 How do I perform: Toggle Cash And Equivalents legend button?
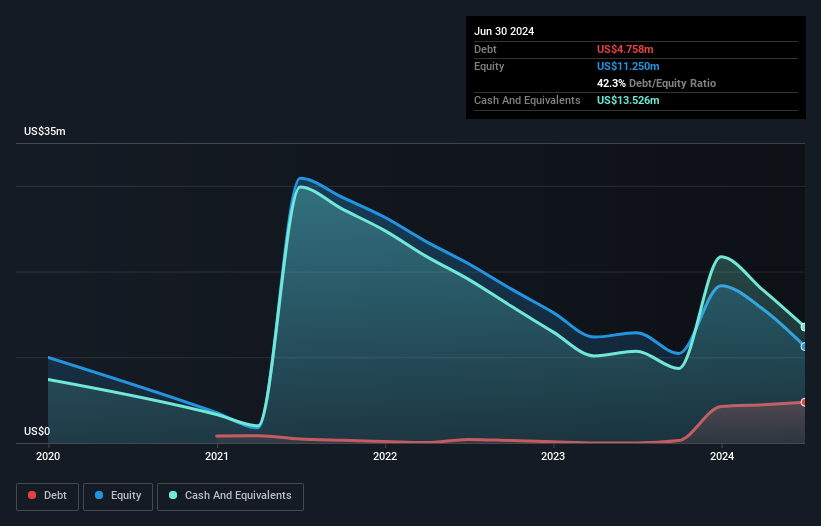(x=230, y=496)
